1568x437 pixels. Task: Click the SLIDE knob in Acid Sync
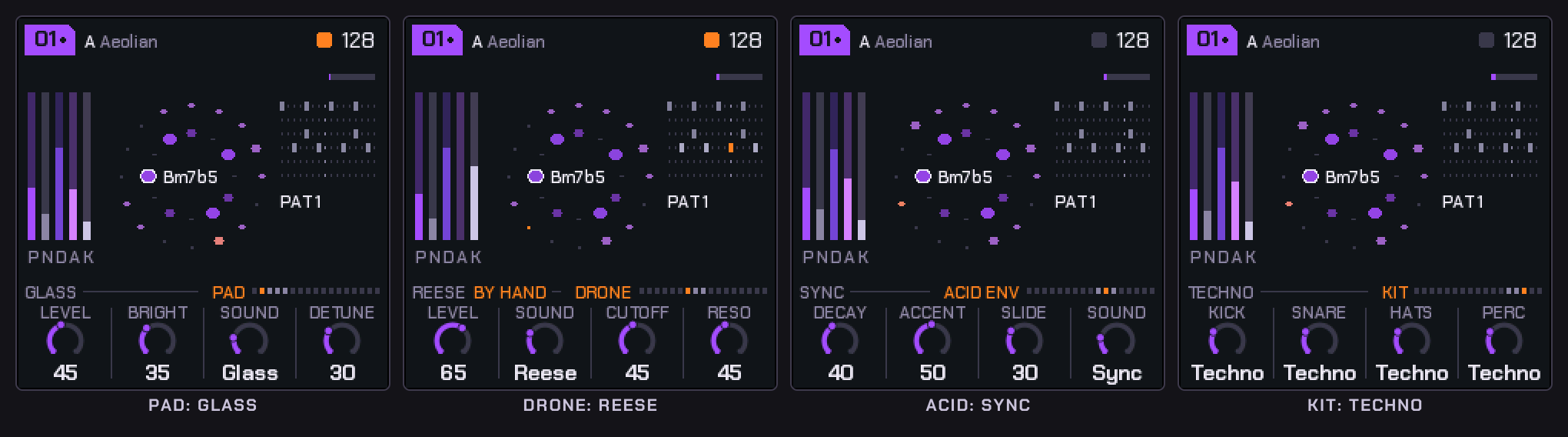(x=1025, y=339)
